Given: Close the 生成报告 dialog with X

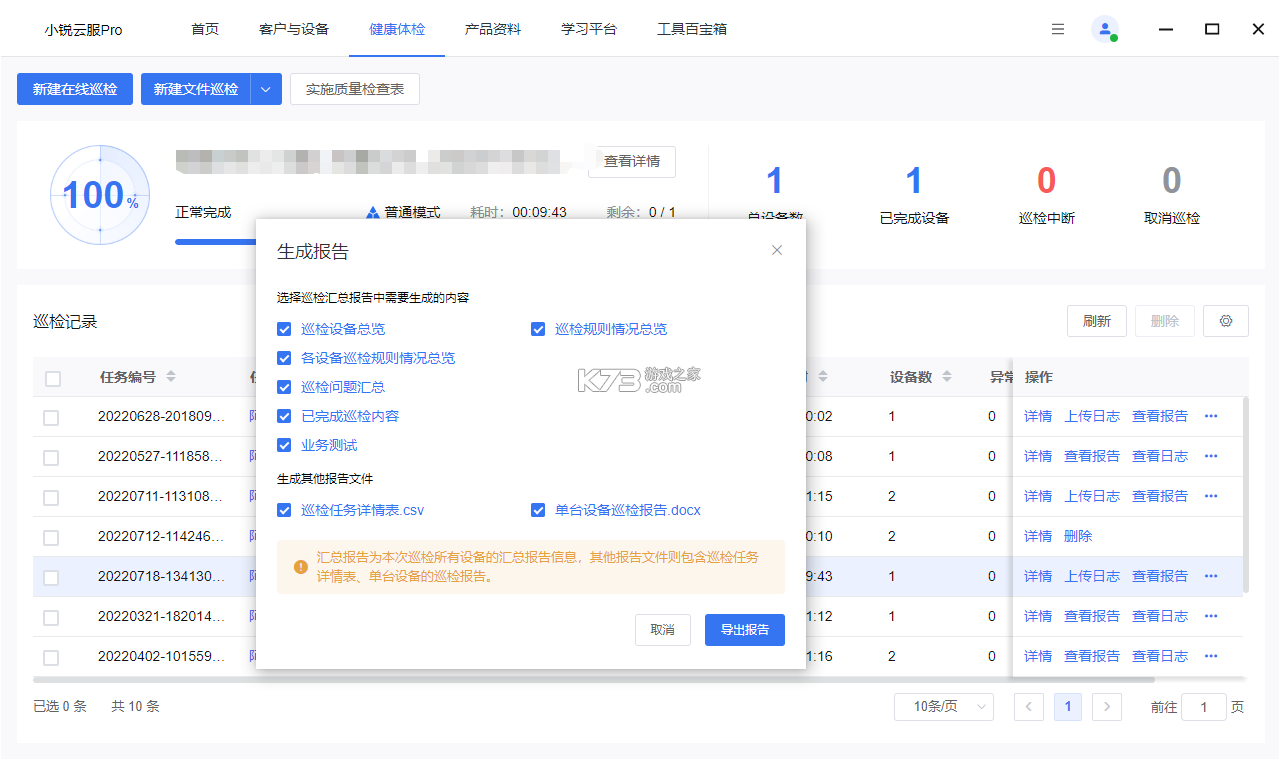Looking at the screenshot, I should click(777, 250).
